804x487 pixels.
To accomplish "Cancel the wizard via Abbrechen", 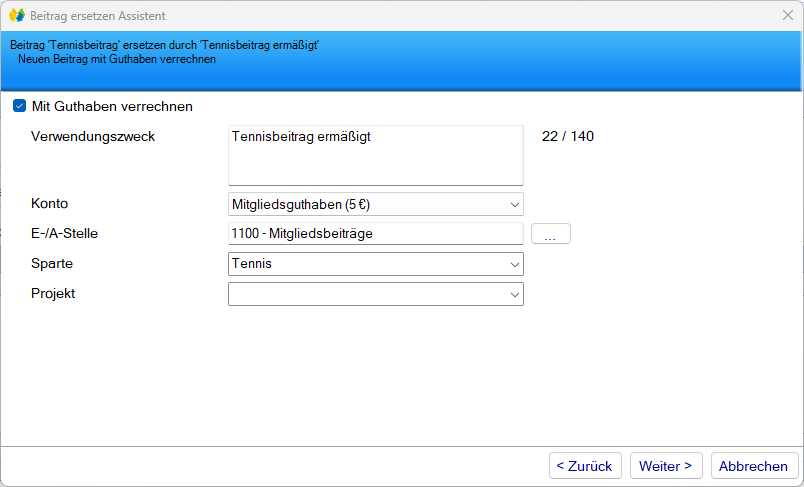I will [x=753, y=466].
